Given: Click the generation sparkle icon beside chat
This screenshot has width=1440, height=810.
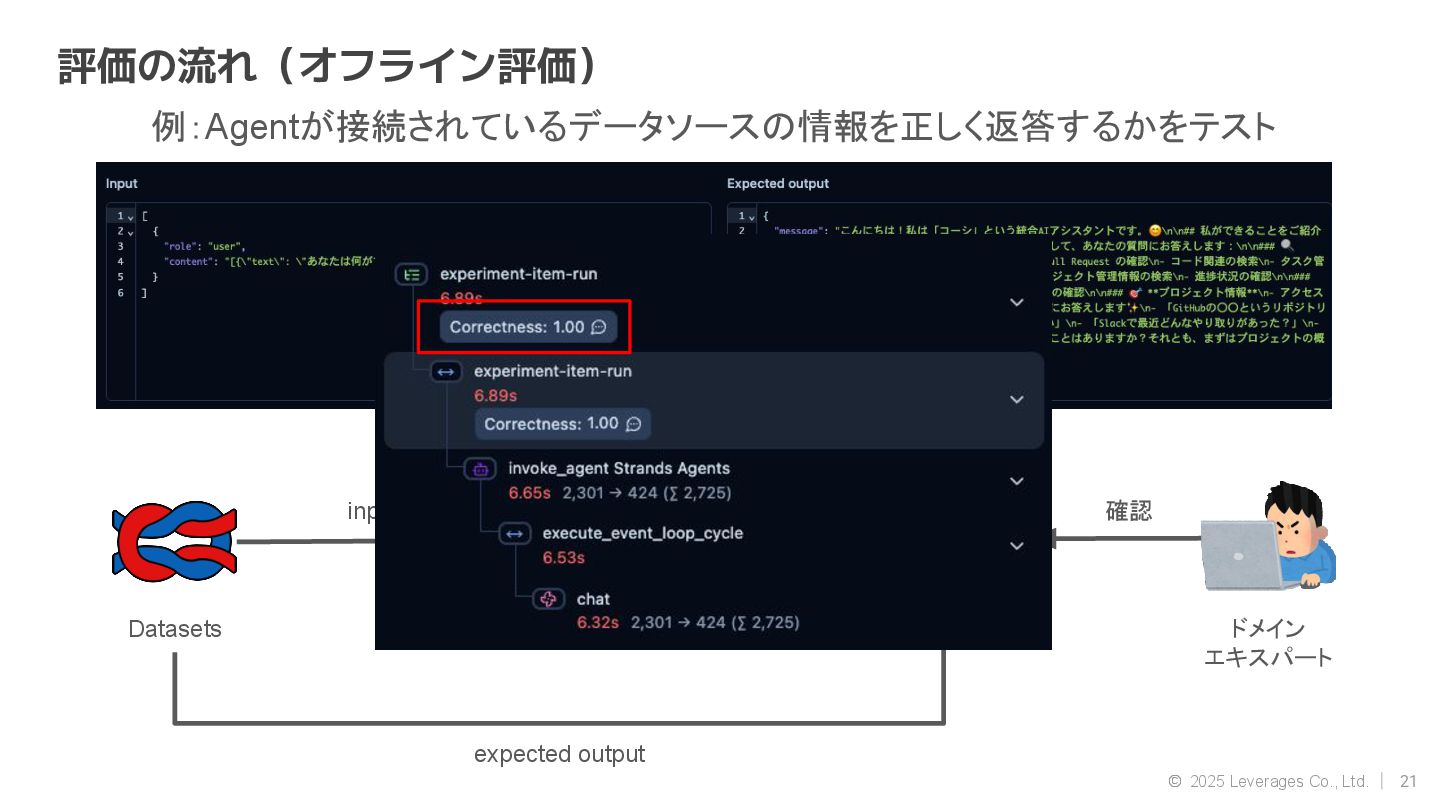Looking at the screenshot, I should point(548,599).
